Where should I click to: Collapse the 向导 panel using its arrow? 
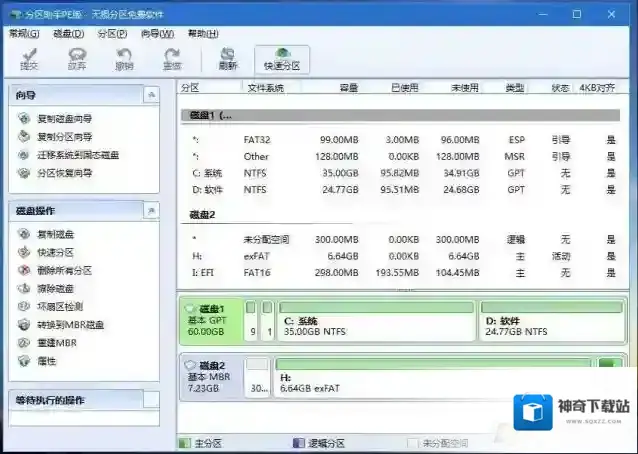[150, 95]
